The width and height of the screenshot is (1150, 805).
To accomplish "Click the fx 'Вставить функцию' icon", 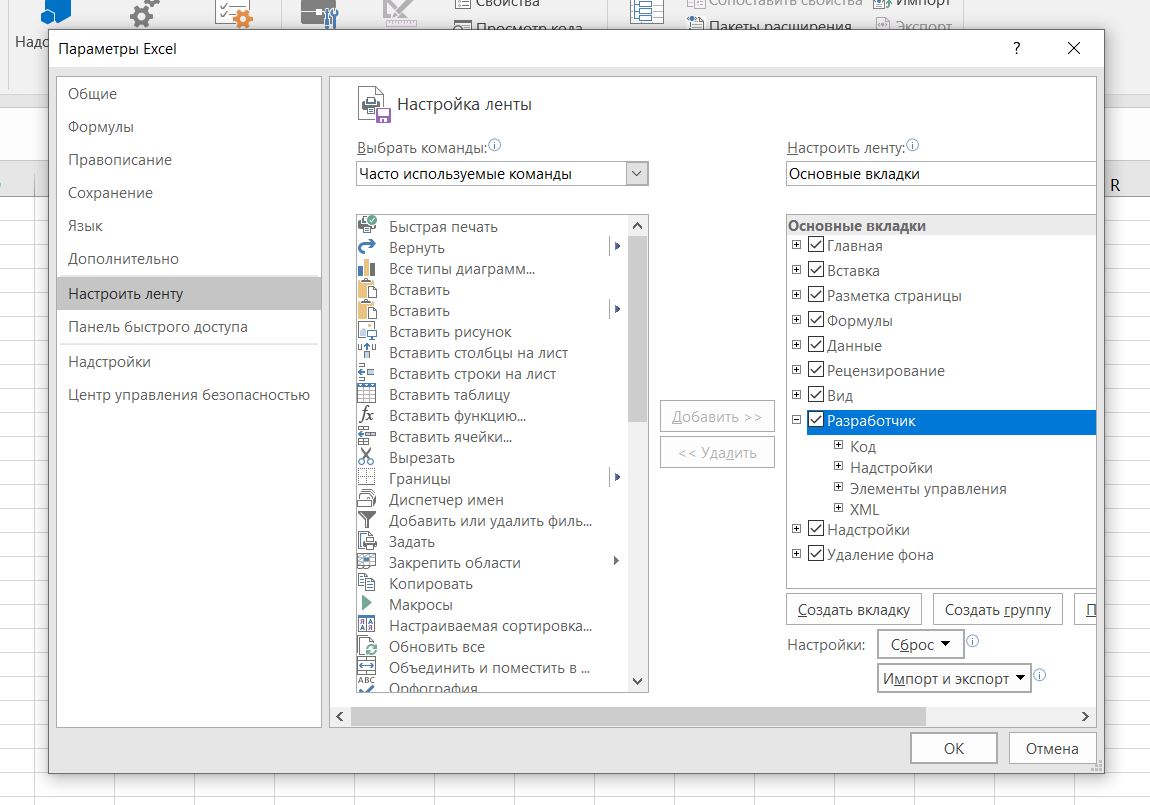I will tap(367, 415).
